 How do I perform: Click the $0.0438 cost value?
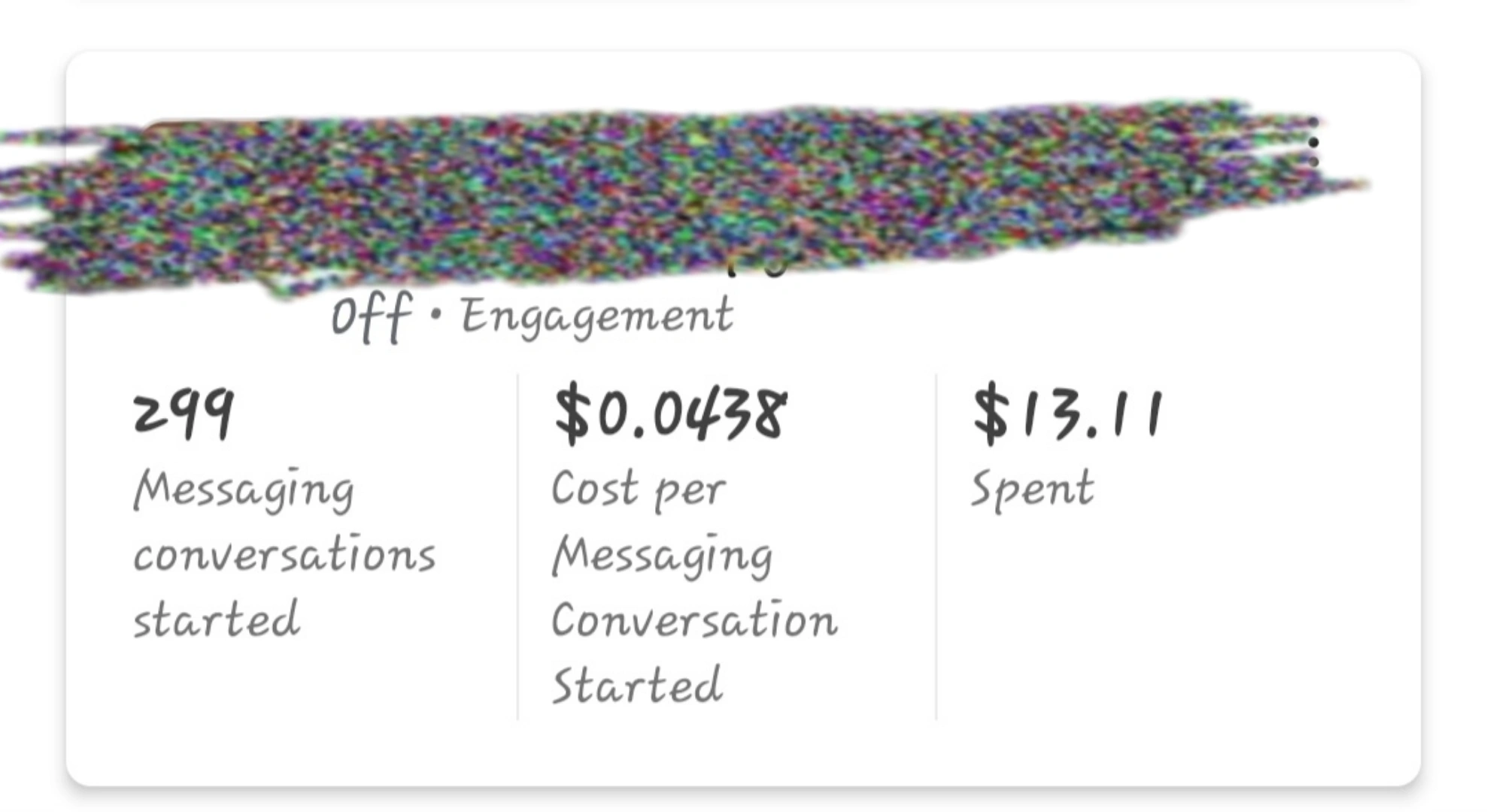pos(670,414)
